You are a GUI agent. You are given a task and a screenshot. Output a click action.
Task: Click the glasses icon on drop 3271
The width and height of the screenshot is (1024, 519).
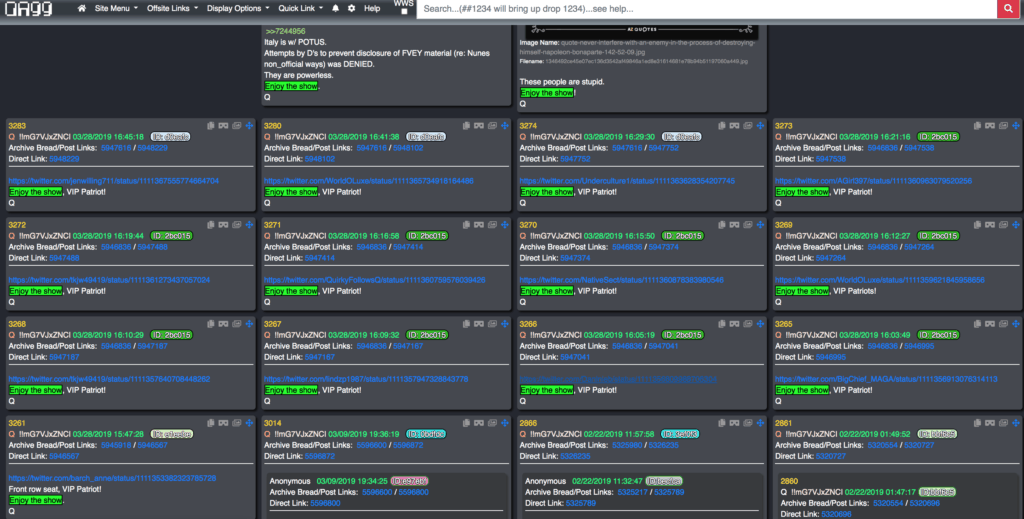480,225
